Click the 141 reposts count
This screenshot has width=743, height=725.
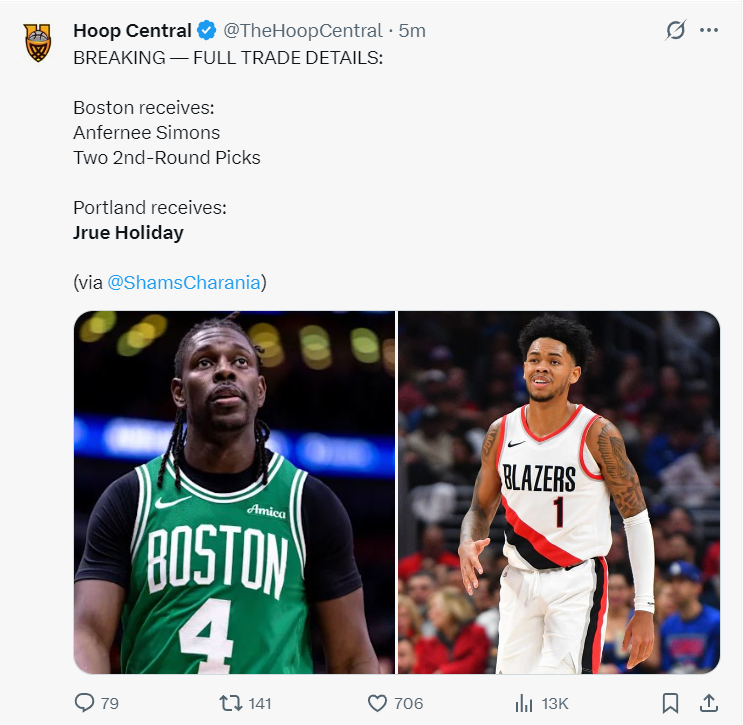pyautogui.click(x=260, y=704)
